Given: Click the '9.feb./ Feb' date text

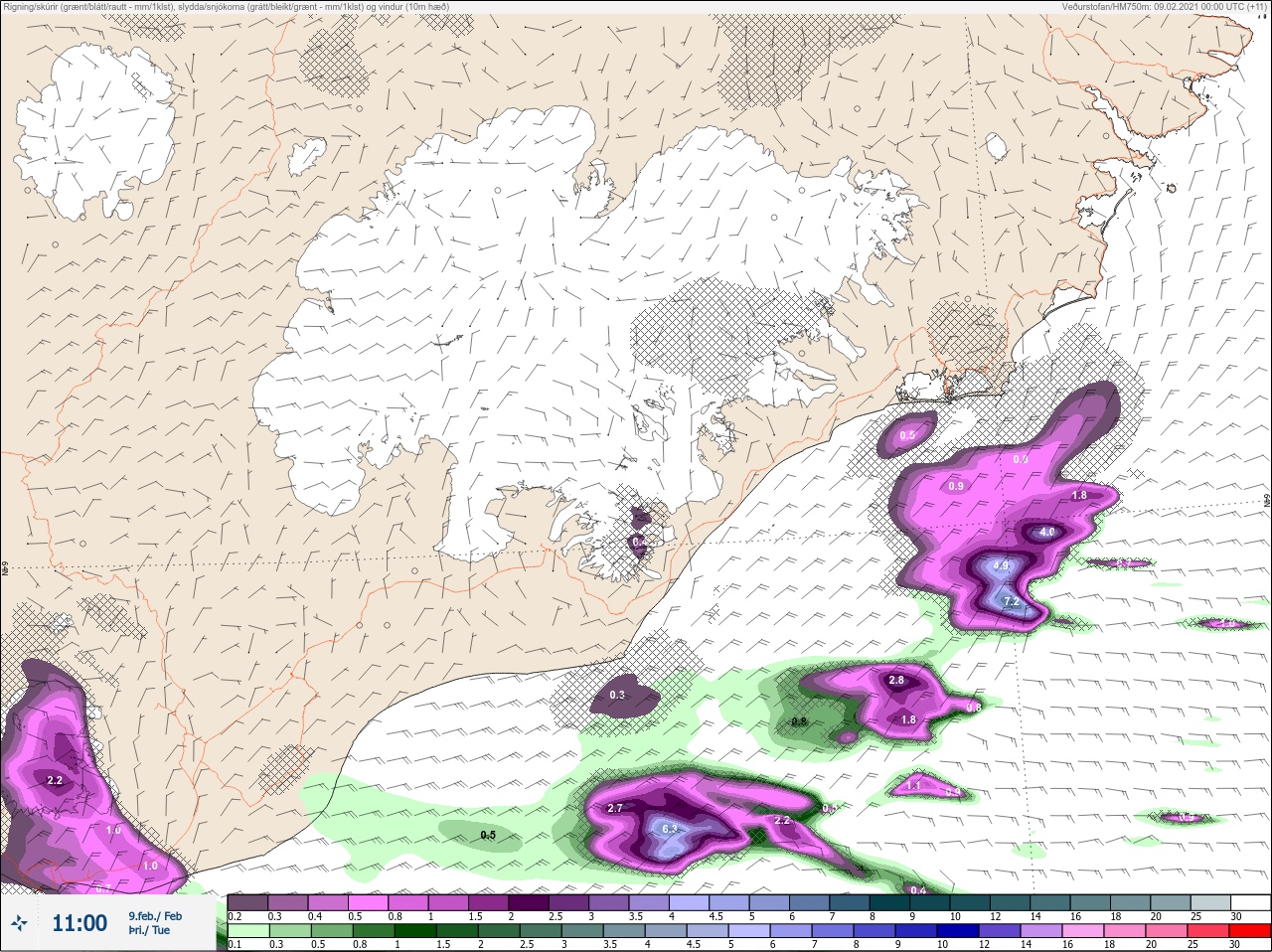Looking at the screenshot, I should pos(155,916).
